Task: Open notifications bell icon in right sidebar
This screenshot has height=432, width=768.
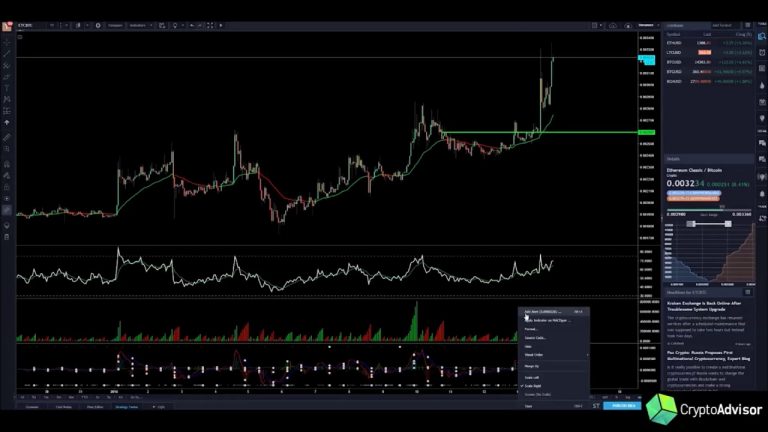Action: click(762, 194)
